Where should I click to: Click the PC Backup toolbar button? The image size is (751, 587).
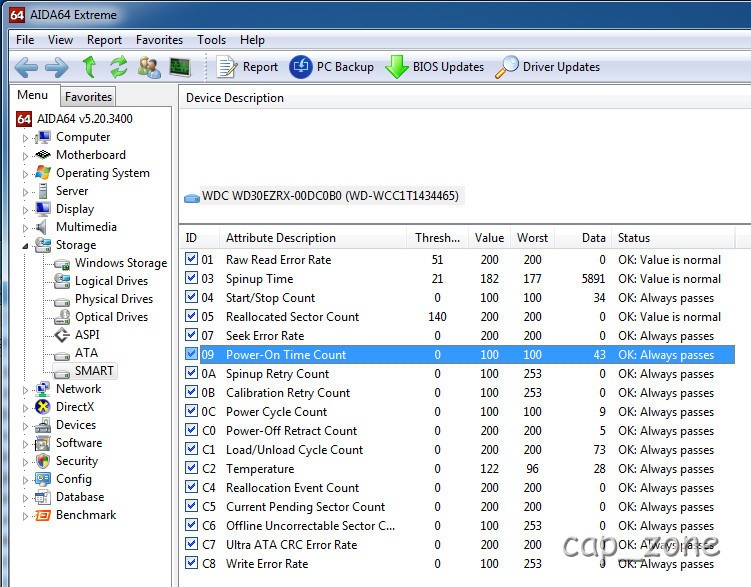331,67
